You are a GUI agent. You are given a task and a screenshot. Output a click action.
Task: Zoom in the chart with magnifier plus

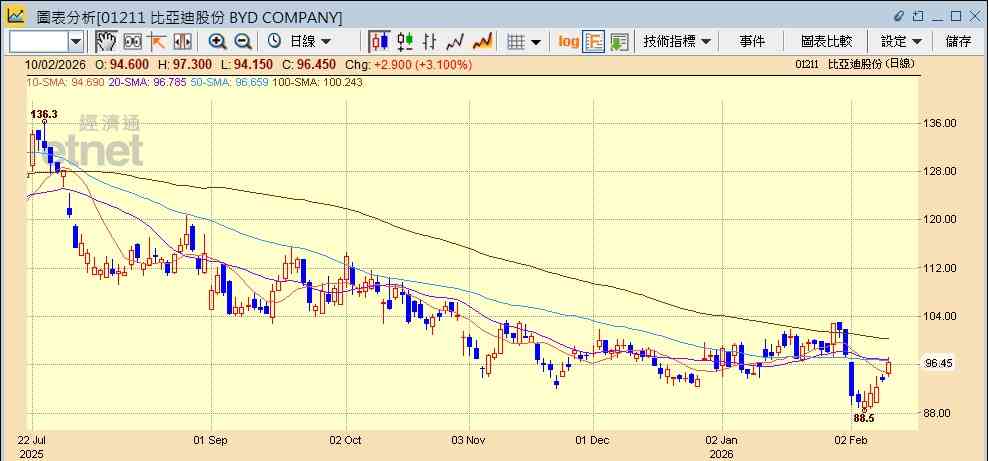tap(218, 42)
